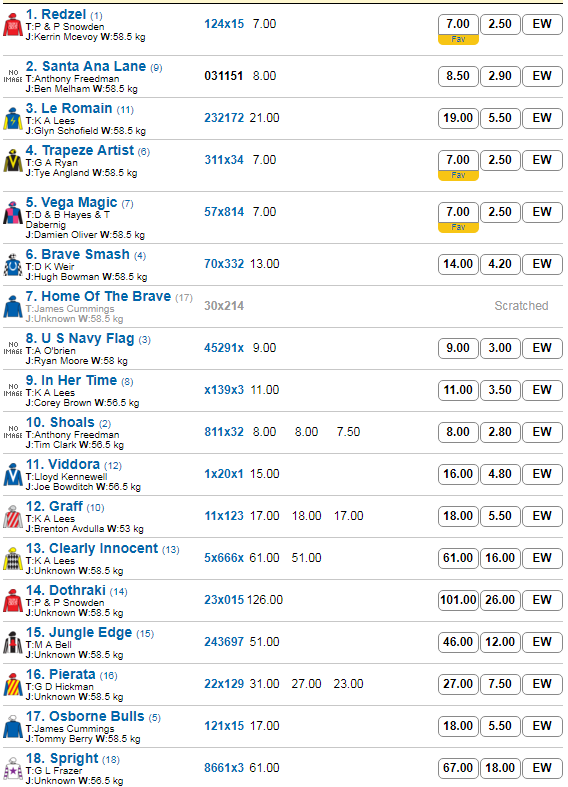Image resolution: width=568 pixels, height=787 pixels.
Task: Click Trapeze Artist's black and yellow silk icon
Action: point(13,161)
